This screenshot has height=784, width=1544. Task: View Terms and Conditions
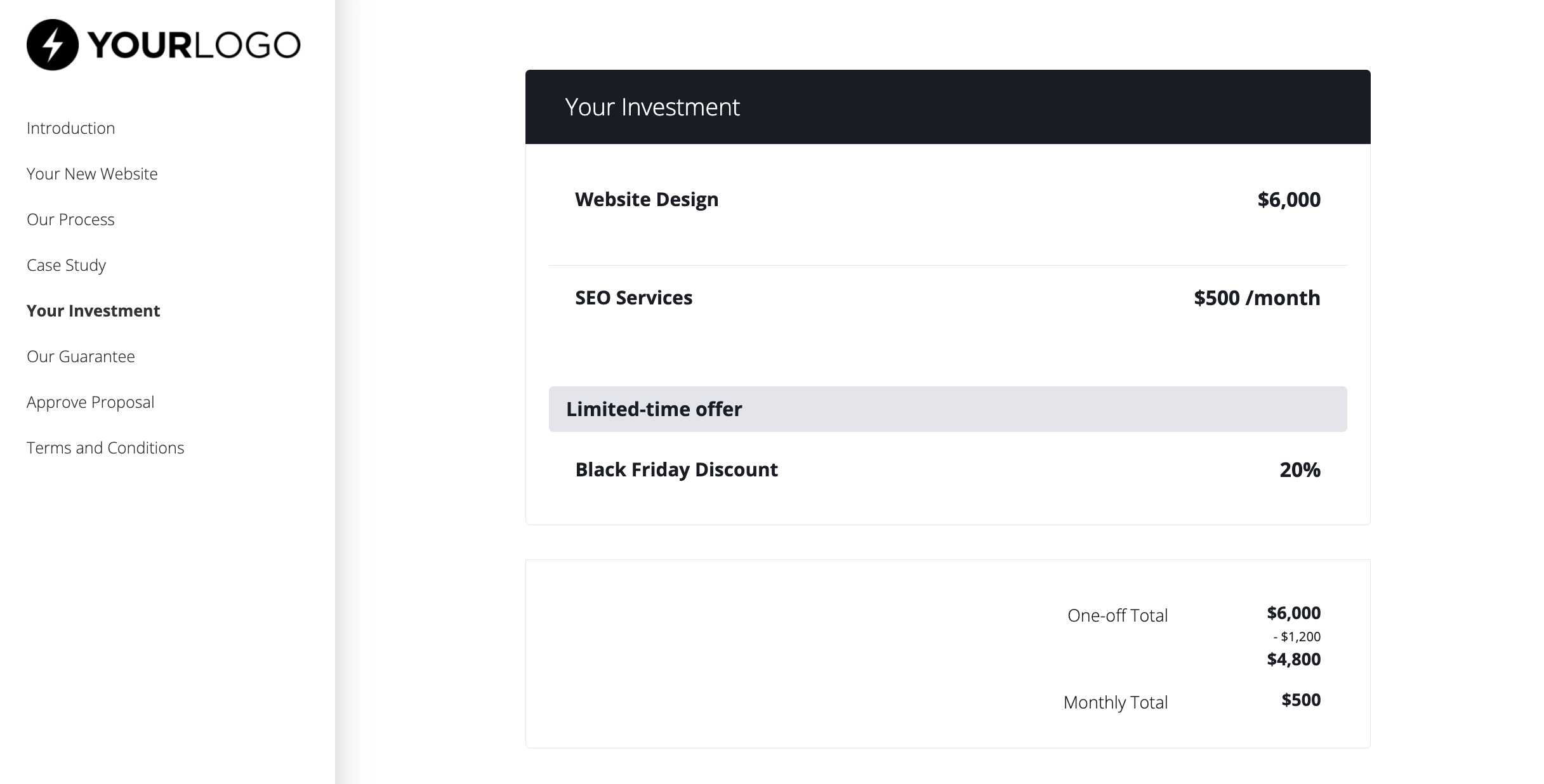105,448
